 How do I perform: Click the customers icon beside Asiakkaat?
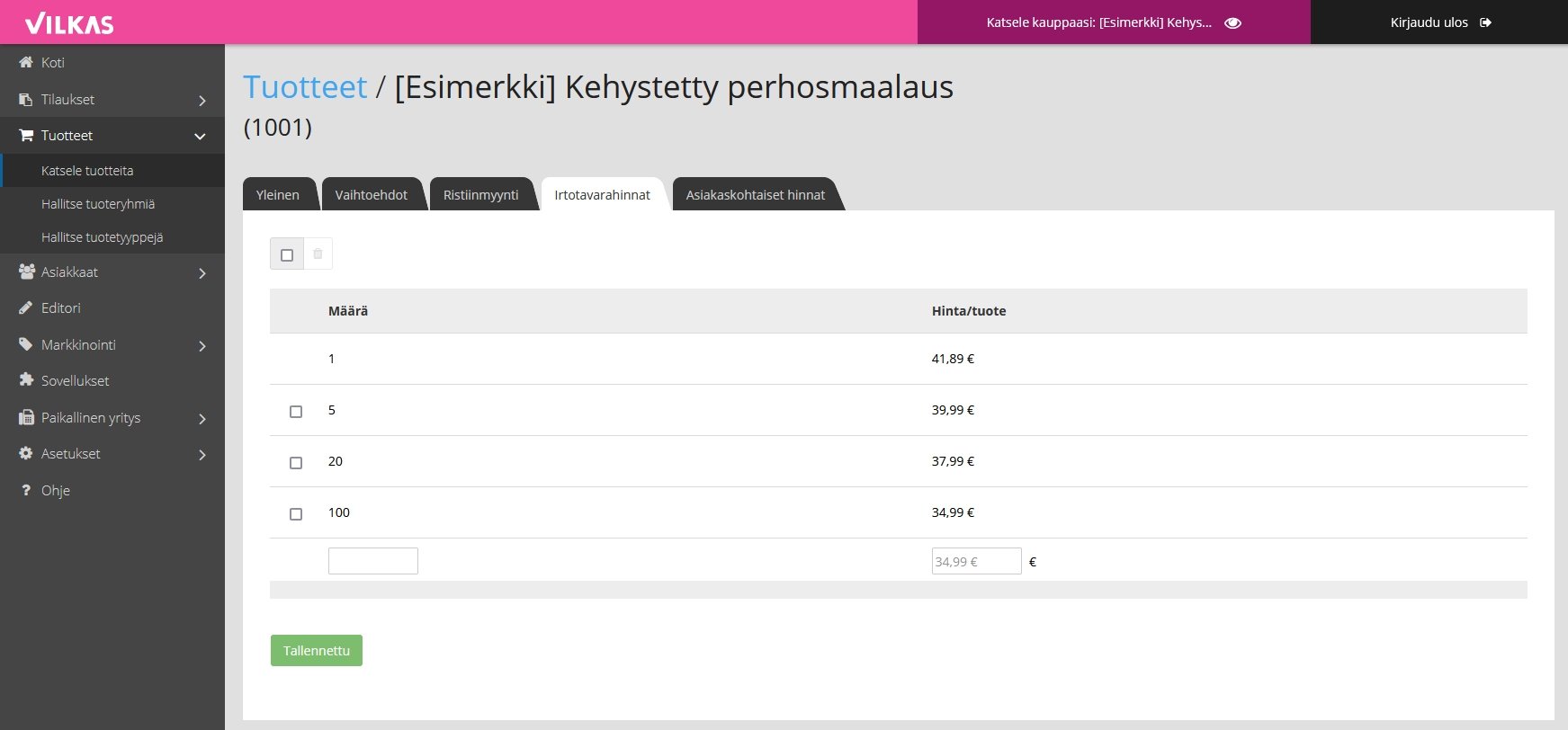[26, 272]
